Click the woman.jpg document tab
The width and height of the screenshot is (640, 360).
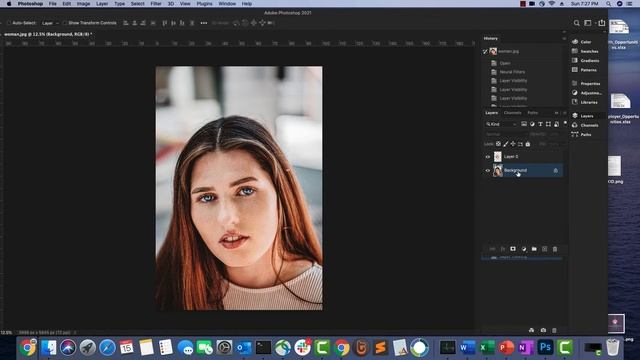48,34
